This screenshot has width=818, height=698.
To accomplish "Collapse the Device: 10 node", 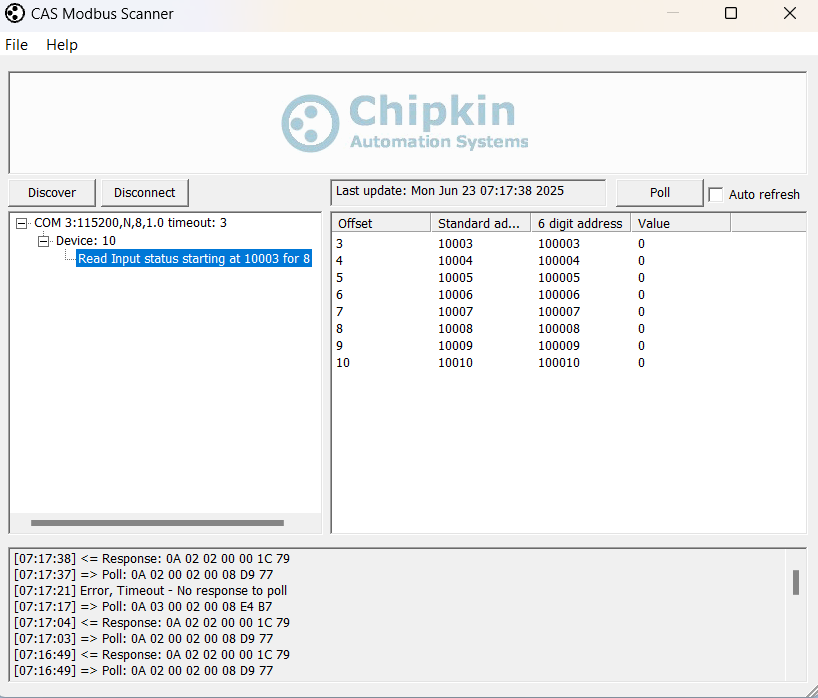I will [x=43, y=241].
